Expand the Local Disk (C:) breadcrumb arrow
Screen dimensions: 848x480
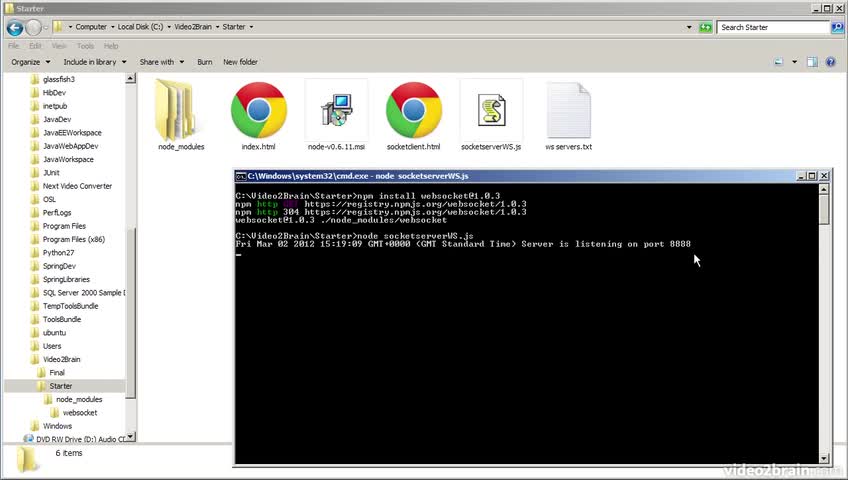coord(169,27)
